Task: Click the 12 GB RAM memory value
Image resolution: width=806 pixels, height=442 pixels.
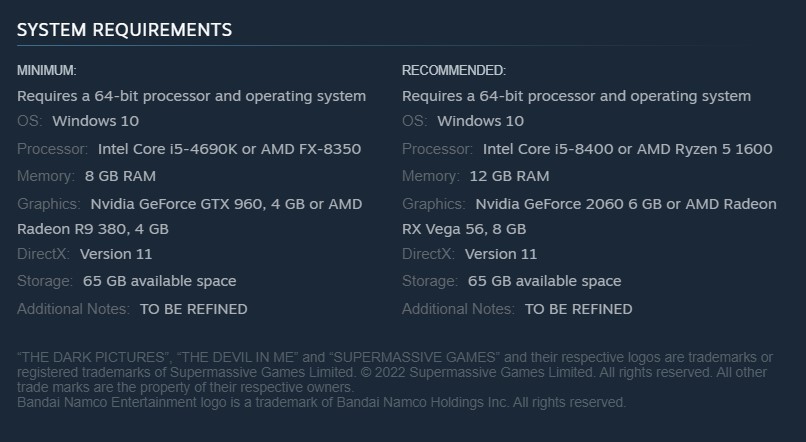Action: pos(509,176)
